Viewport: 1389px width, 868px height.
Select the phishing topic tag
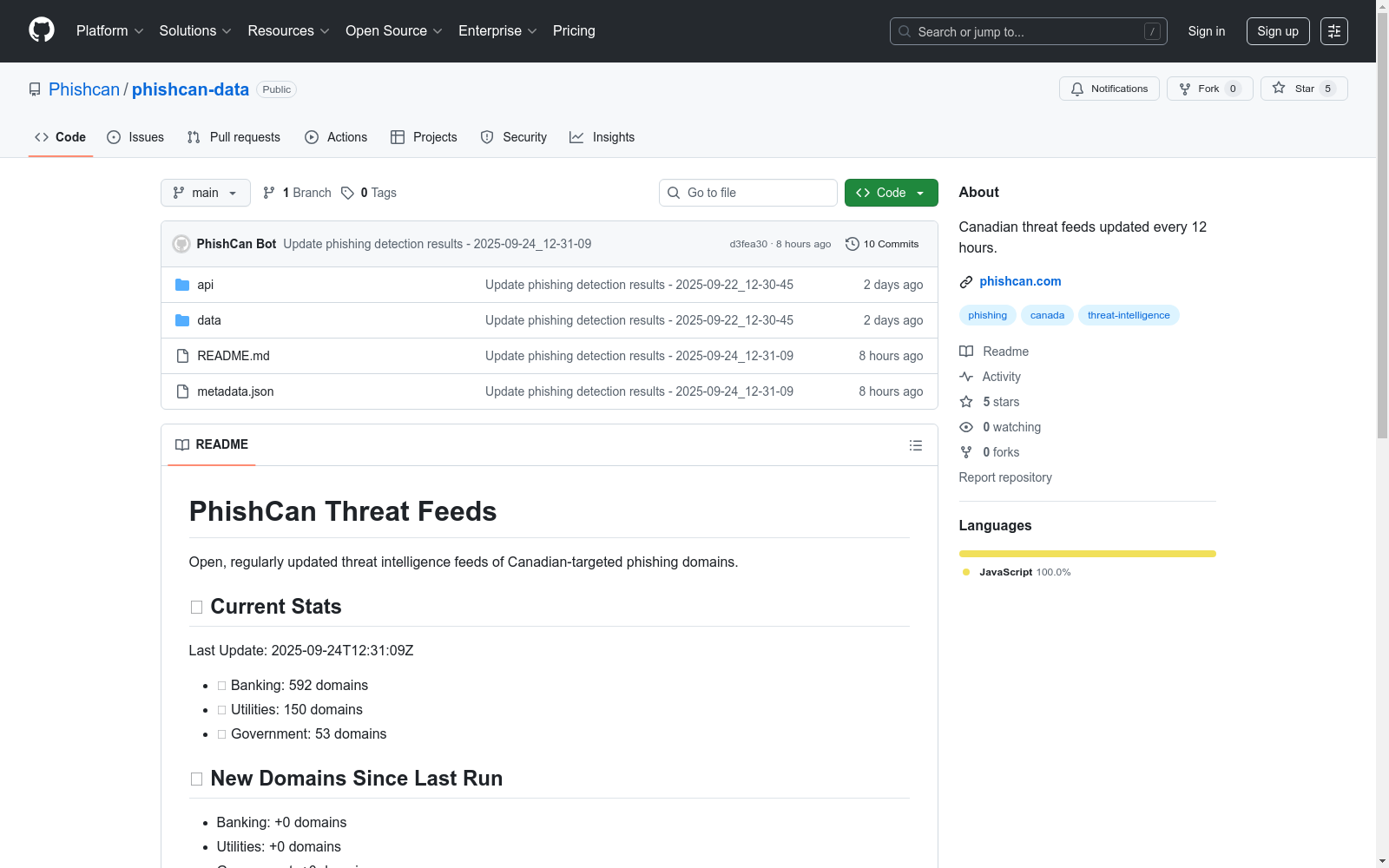(x=988, y=315)
